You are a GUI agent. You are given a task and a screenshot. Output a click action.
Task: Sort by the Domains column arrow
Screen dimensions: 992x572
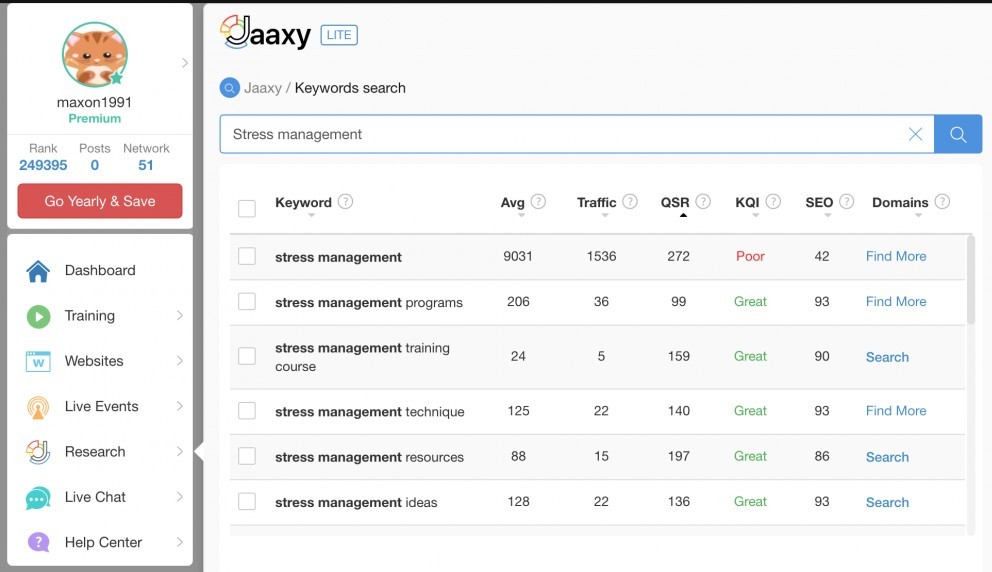click(919, 216)
